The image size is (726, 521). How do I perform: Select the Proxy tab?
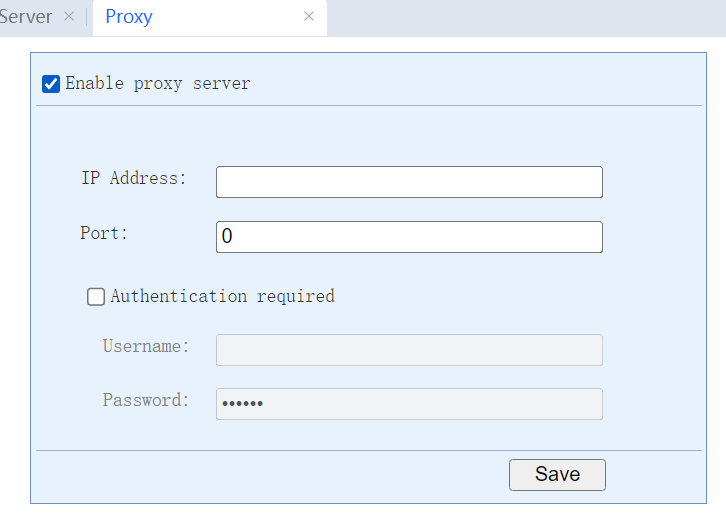click(130, 17)
